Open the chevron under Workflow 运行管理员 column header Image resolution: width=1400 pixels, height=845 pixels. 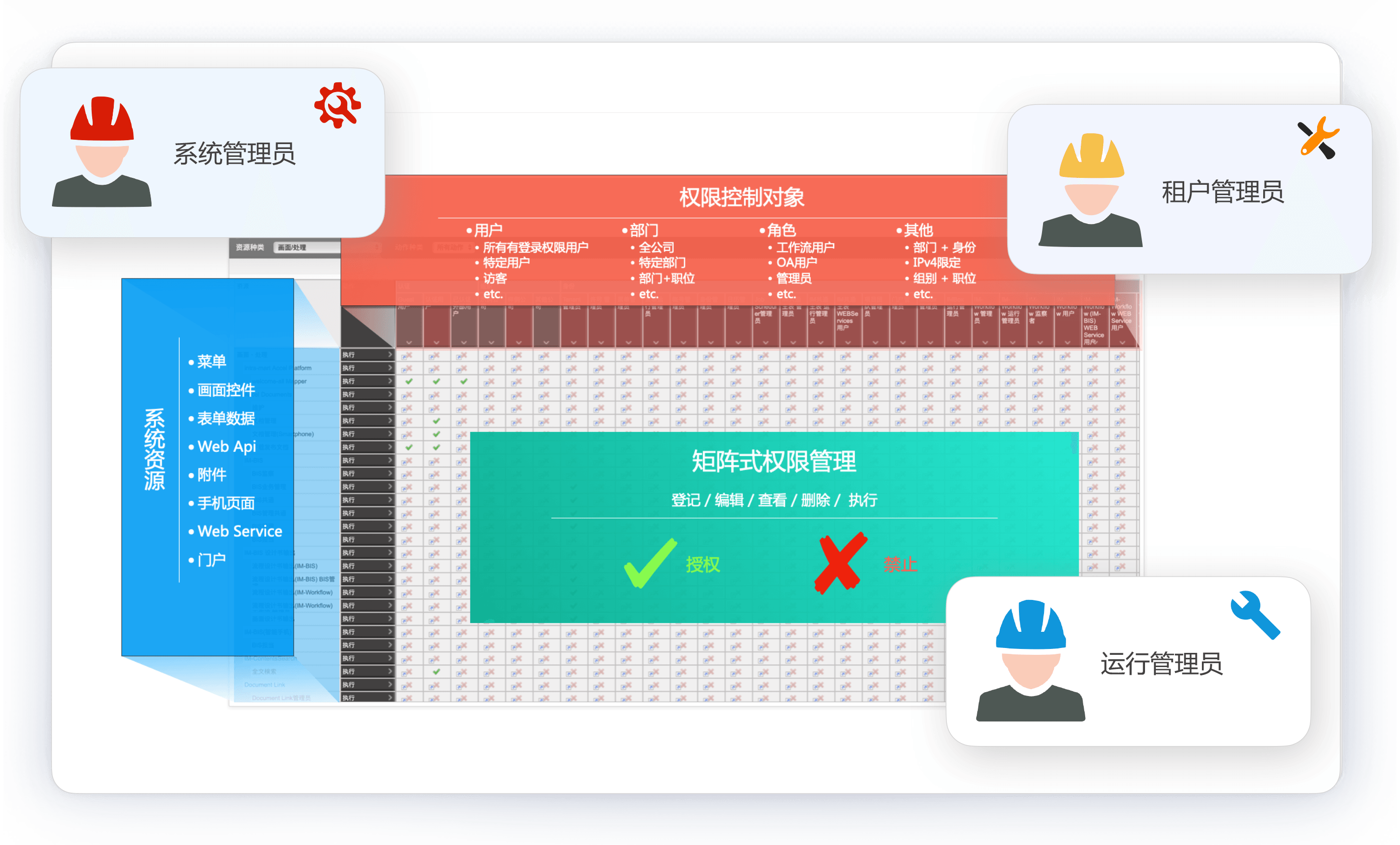pos(1012,343)
